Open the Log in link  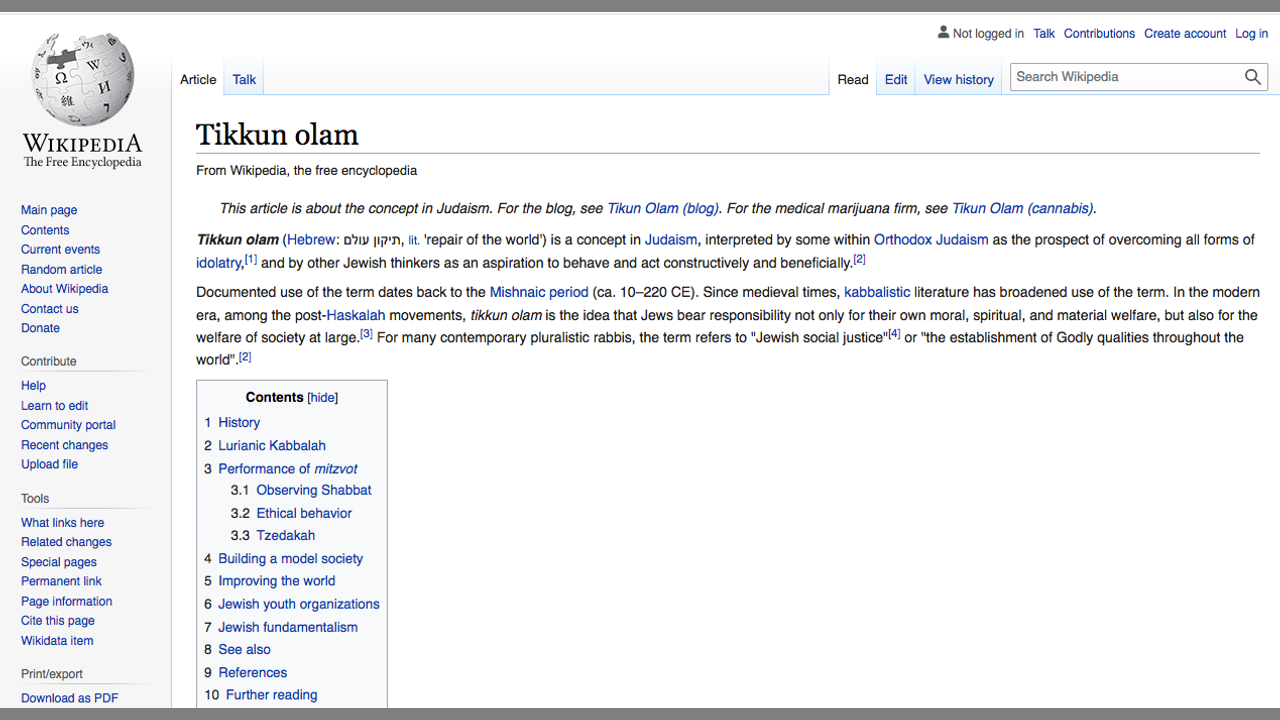[x=1251, y=34]
